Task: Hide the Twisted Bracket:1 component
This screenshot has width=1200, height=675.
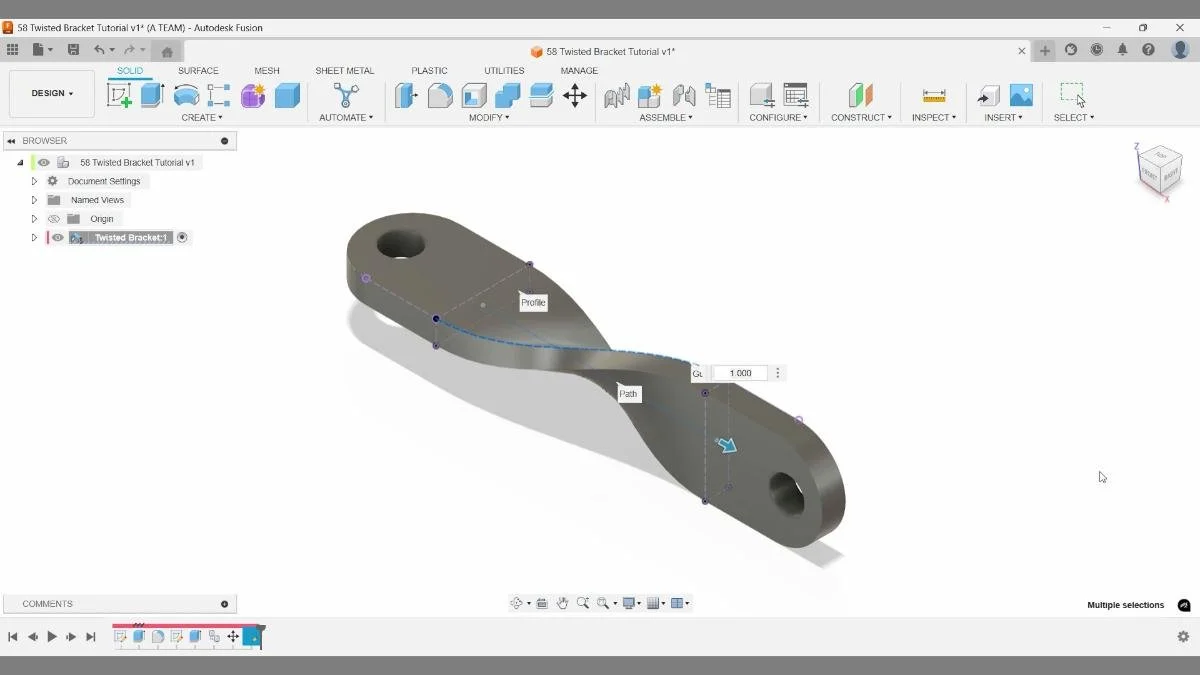Action: (x=57, y=237)
